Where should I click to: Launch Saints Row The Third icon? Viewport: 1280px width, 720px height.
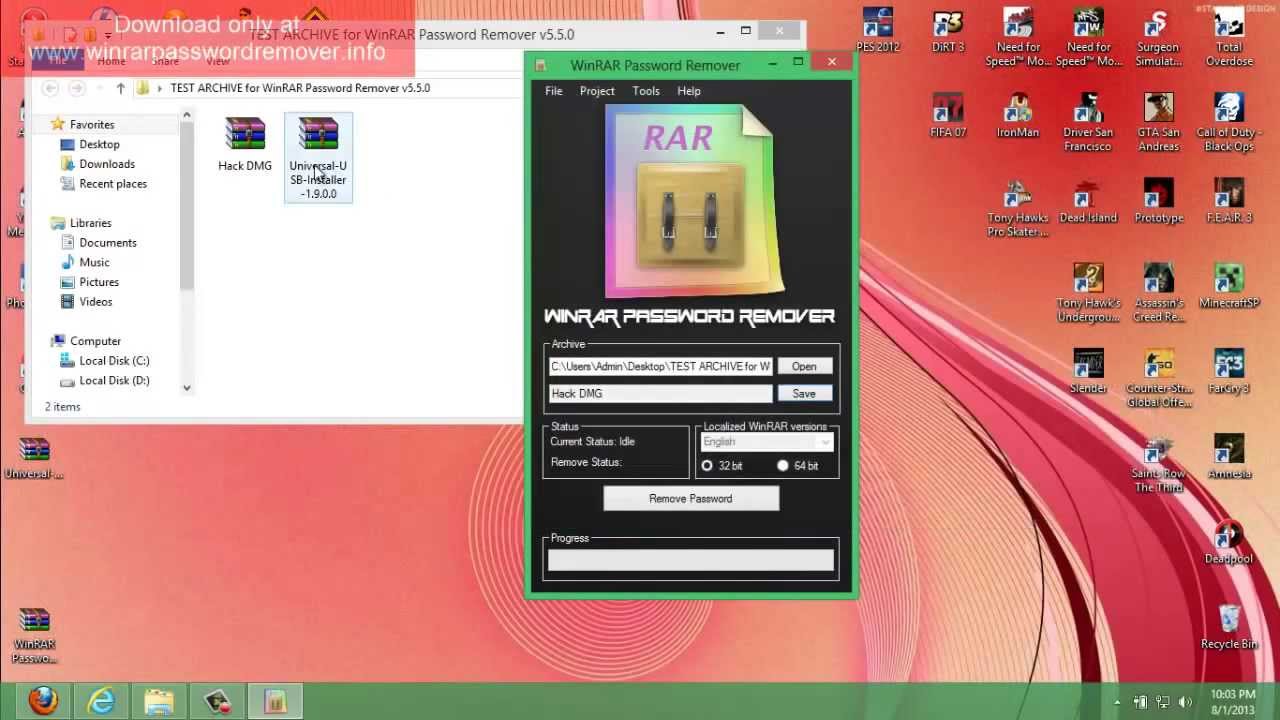(1158, 464)
